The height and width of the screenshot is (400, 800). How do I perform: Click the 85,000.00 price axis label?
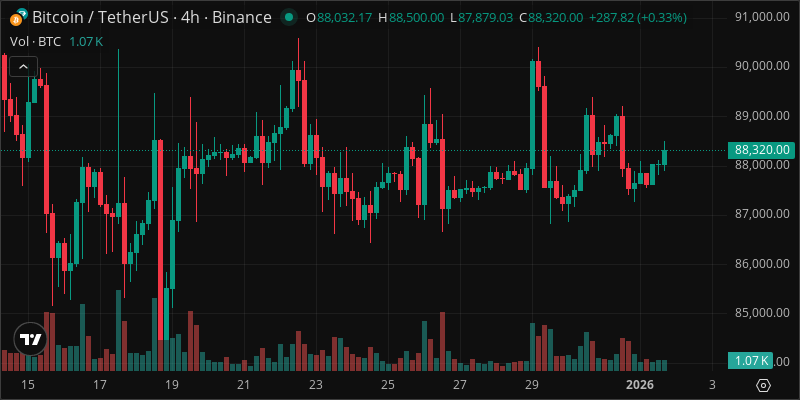761,313
